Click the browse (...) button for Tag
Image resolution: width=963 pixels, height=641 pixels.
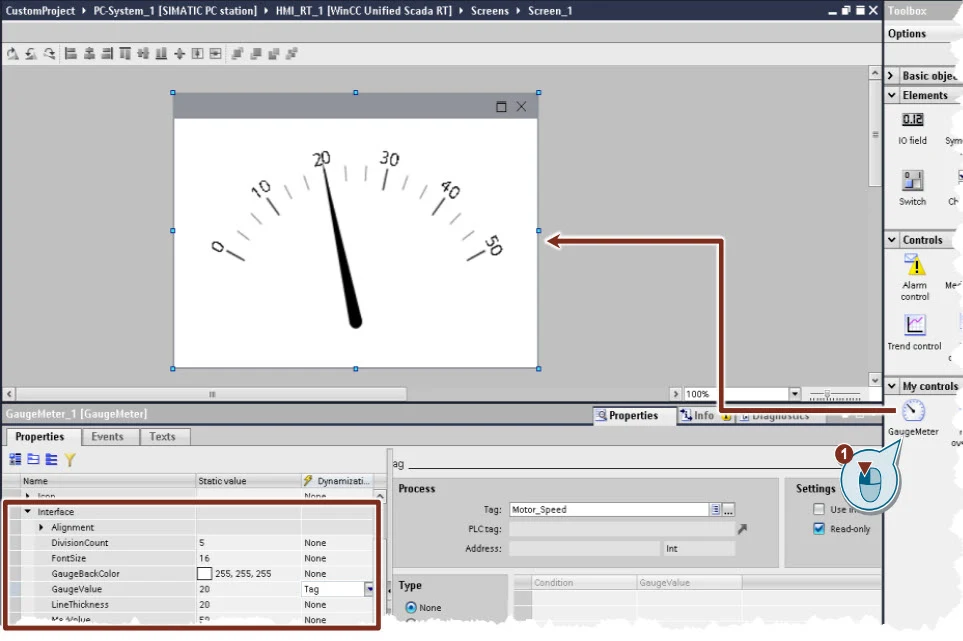point(728,510)
